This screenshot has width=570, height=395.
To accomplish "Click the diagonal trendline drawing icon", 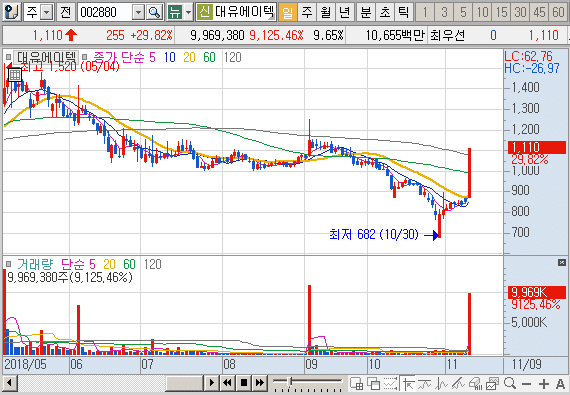I will pos(458,383).
